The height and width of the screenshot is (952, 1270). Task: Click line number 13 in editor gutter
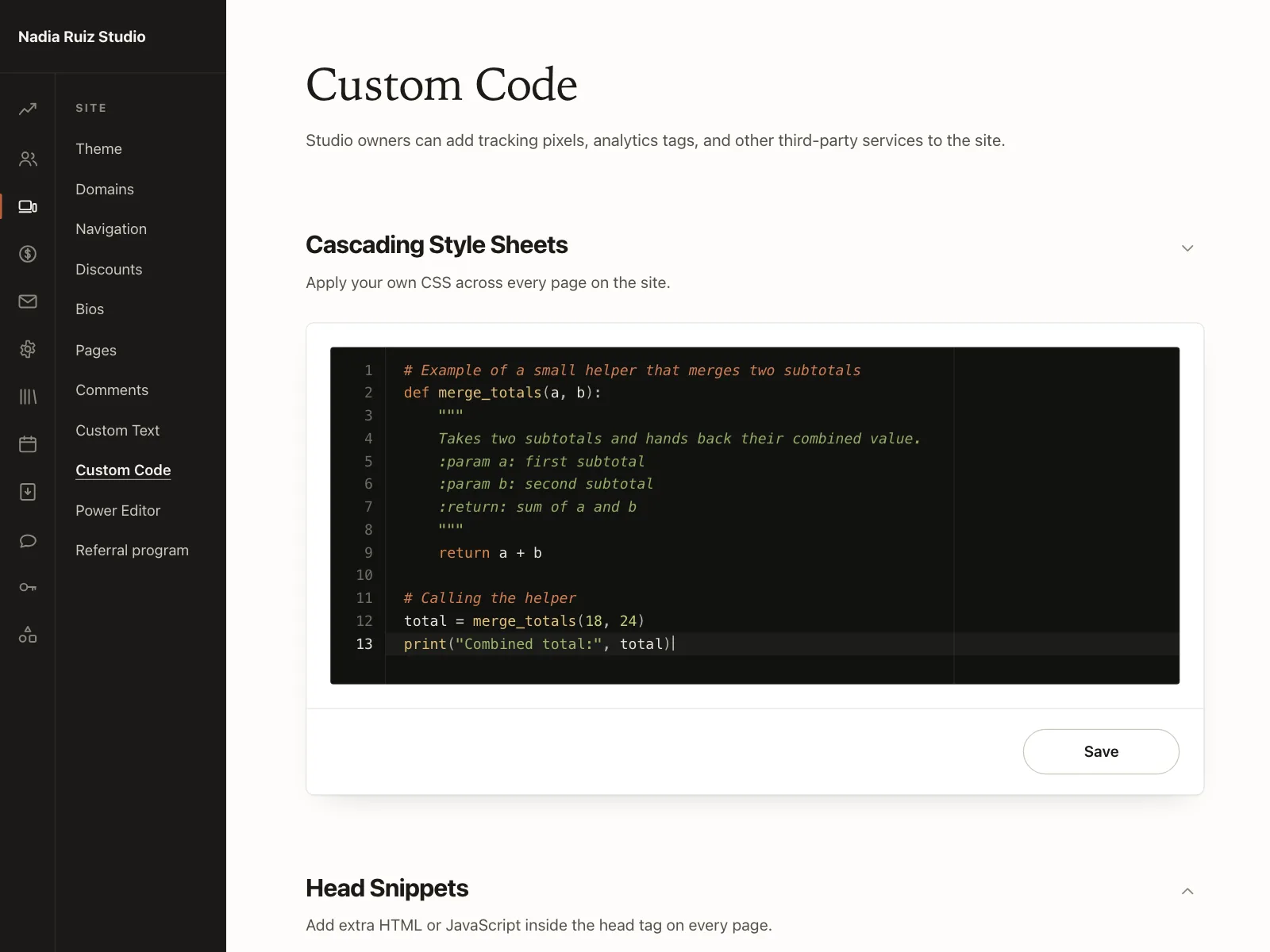click(x=364, y=644)
